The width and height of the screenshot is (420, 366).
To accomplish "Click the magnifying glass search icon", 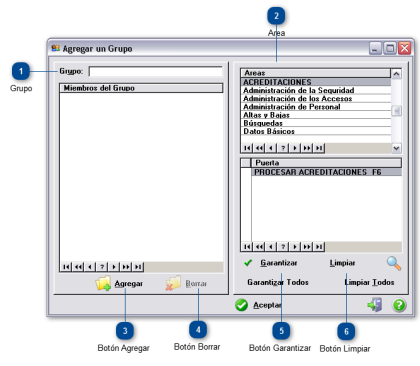I will pos(394,263).
